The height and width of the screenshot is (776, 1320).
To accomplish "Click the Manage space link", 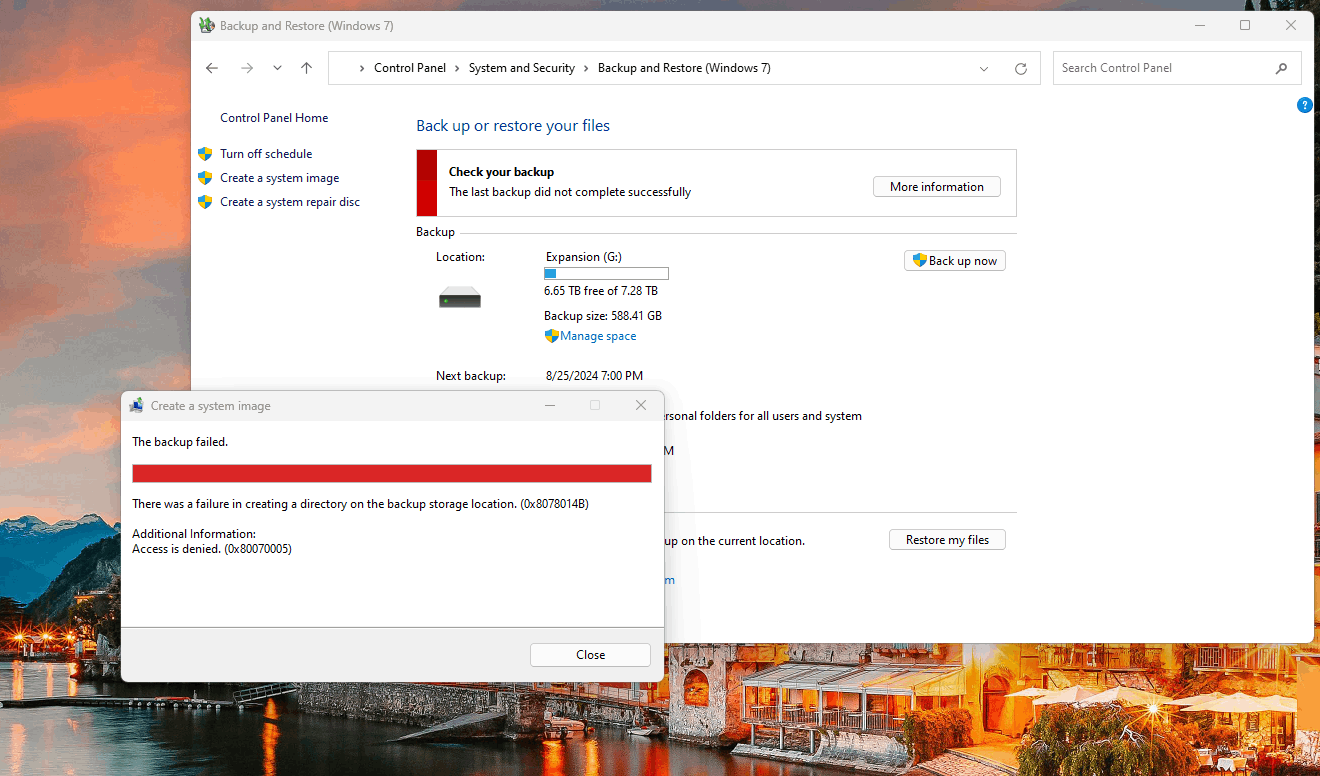I will point(598,336).
